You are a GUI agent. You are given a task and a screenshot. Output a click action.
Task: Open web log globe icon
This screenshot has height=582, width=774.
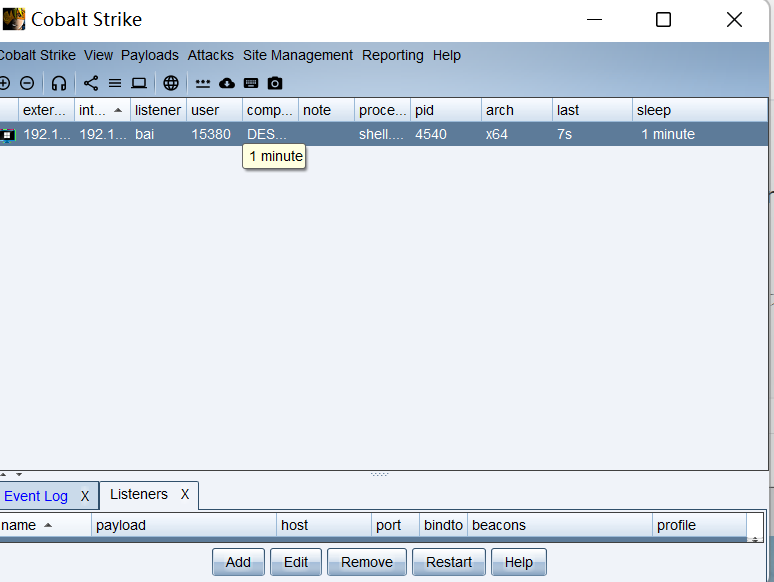tap(171, 83)
